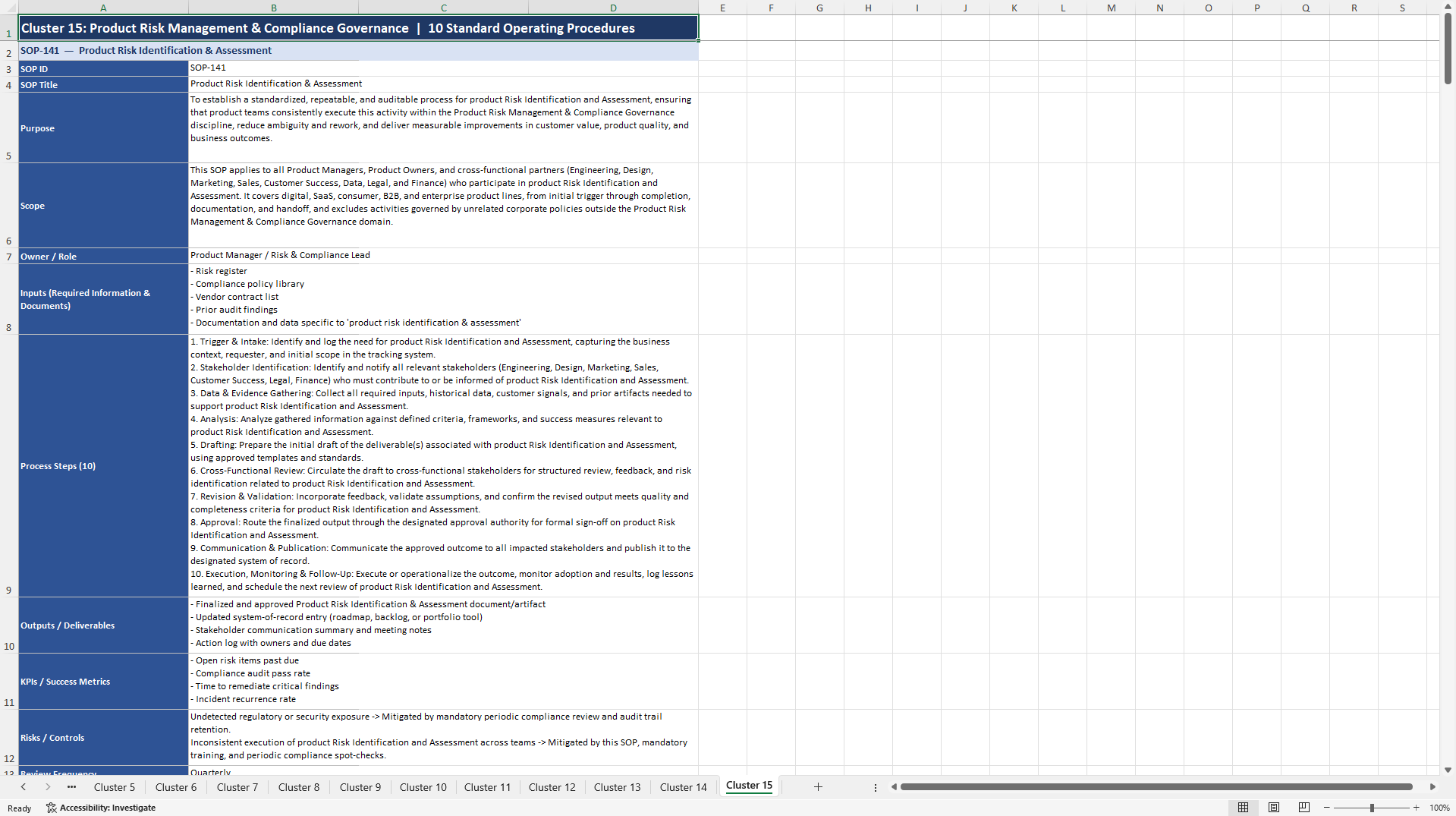Select column A header
1456x816 pixels.
pos(103,8)
